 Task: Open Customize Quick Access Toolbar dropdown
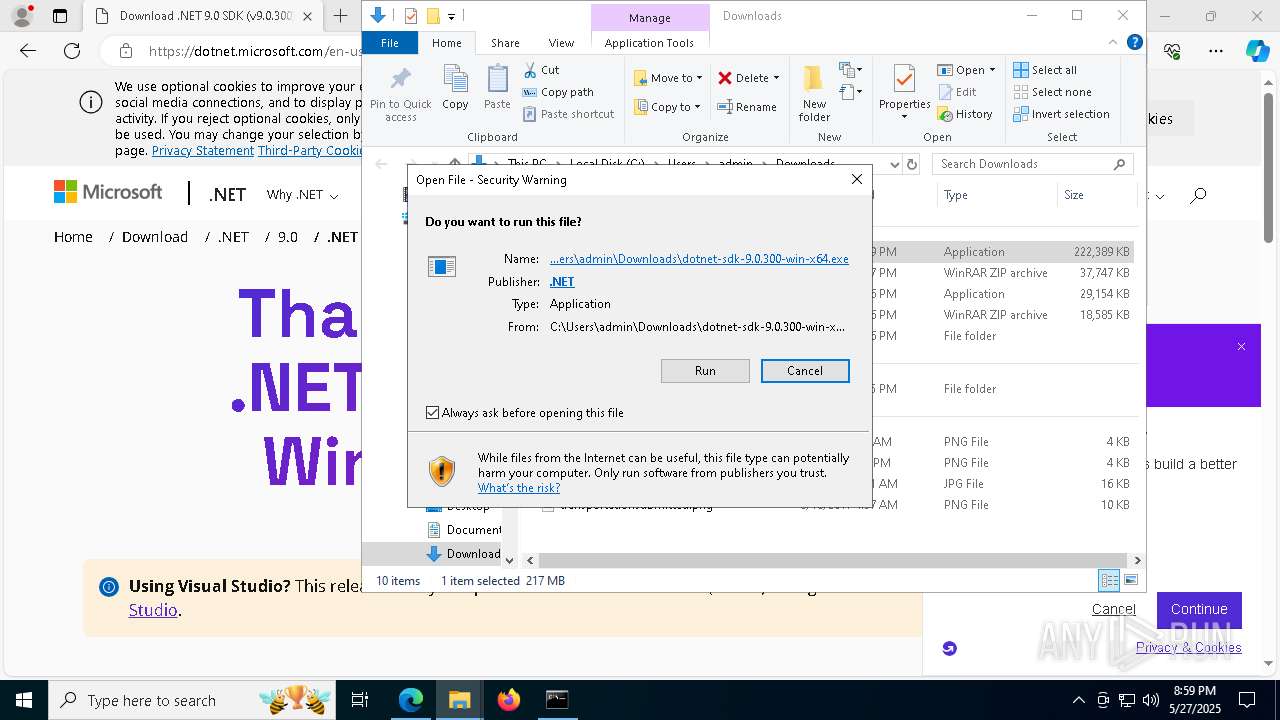452,16
